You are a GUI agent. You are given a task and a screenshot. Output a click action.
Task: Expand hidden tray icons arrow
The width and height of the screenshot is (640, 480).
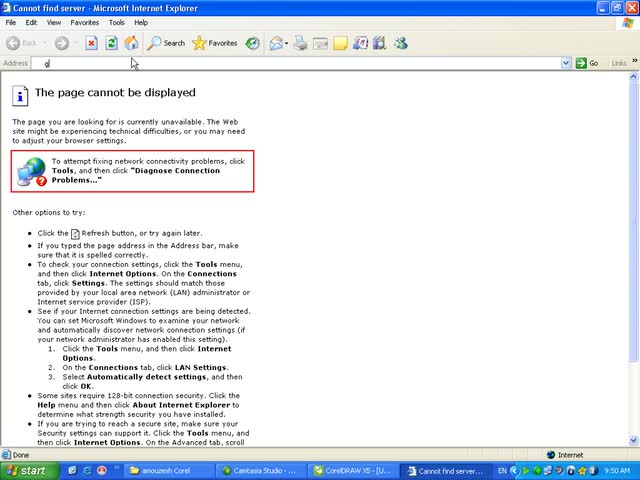click(514, 471)
